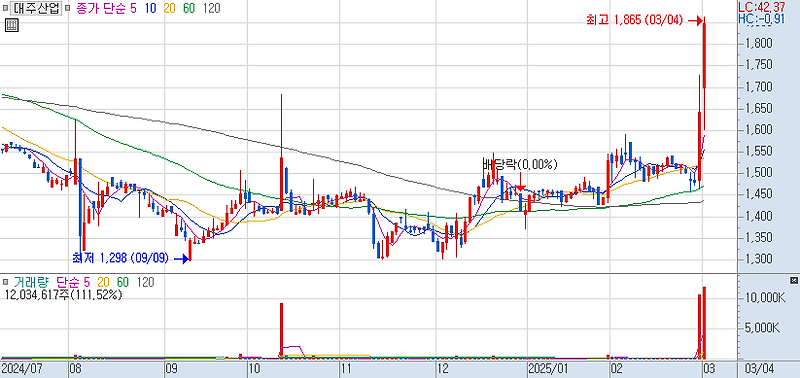Click the 03 month axis label
The height and width of the screenshot is (378, 800).
[710, 368]
